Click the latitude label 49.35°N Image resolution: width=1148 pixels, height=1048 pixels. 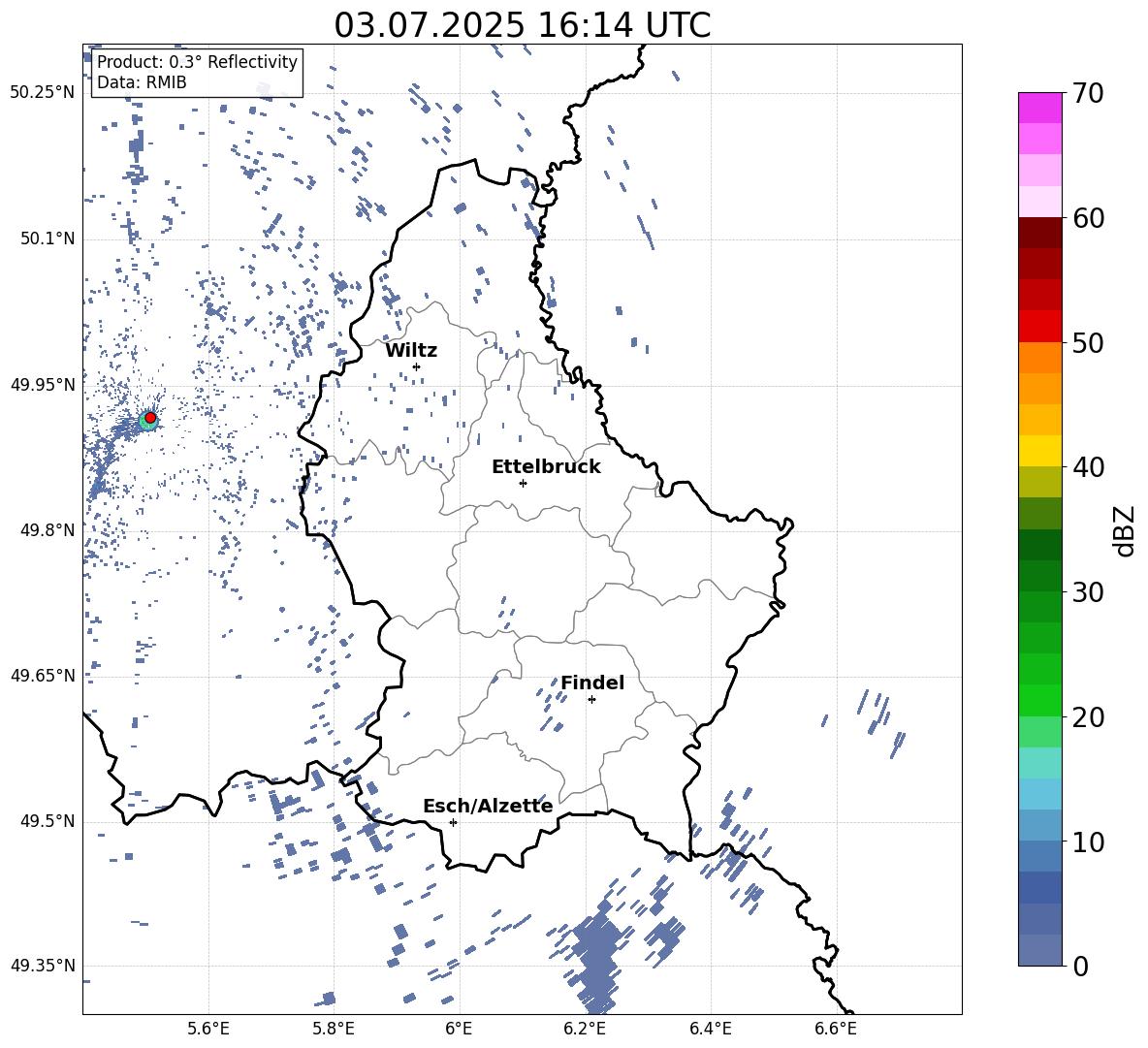pos(42,966)
